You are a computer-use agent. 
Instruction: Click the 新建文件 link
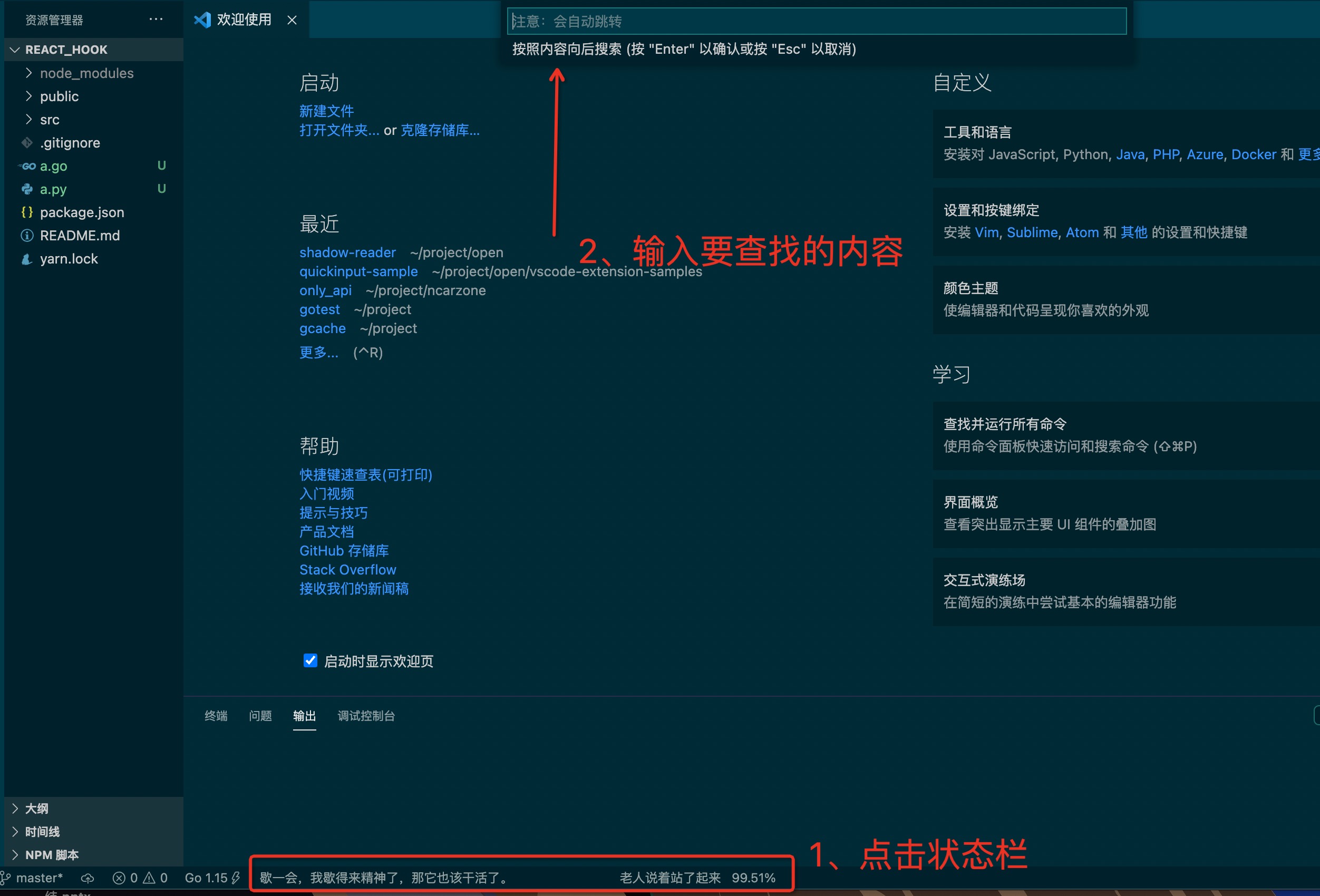pyautogui.click(x=326, y=111)
